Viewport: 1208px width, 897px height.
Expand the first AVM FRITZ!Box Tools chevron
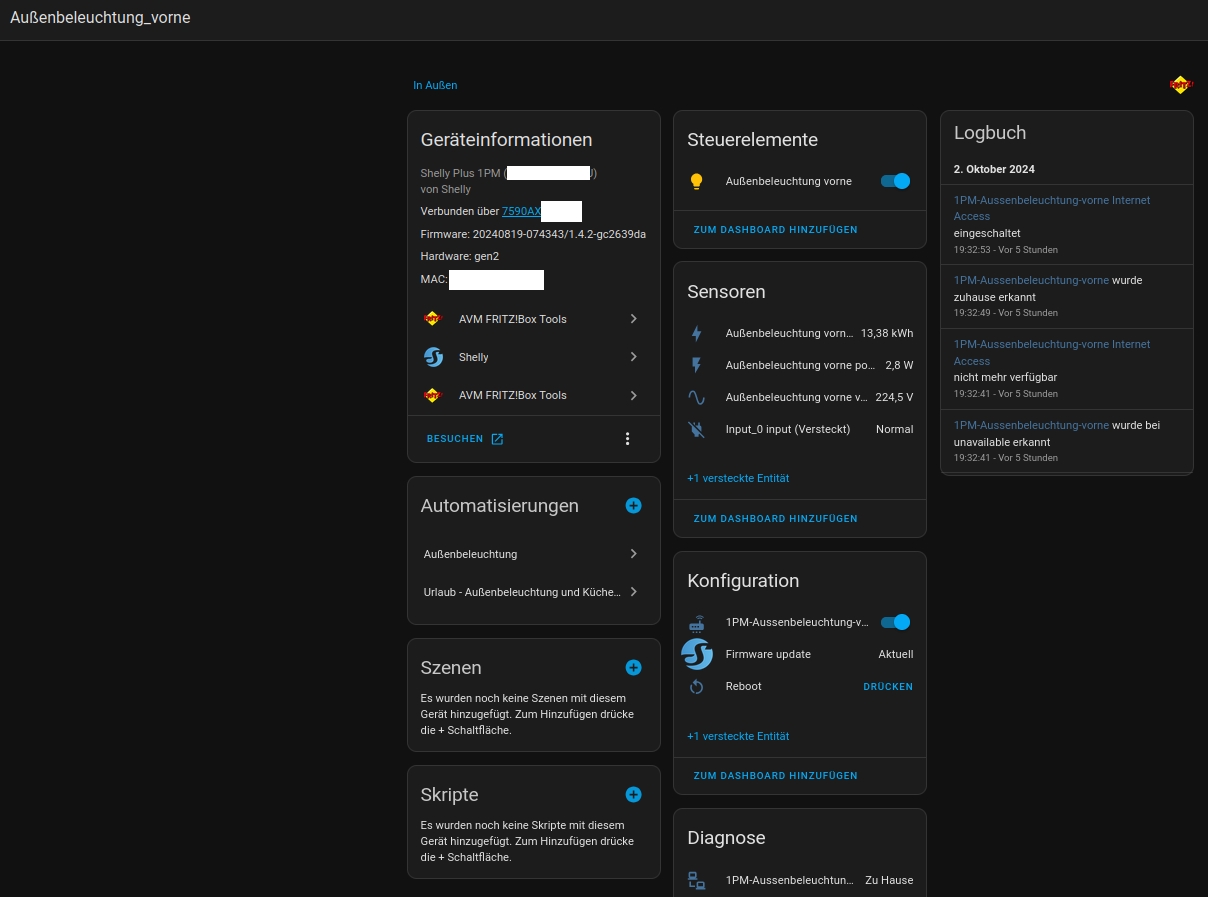click(x=633, y=319)
